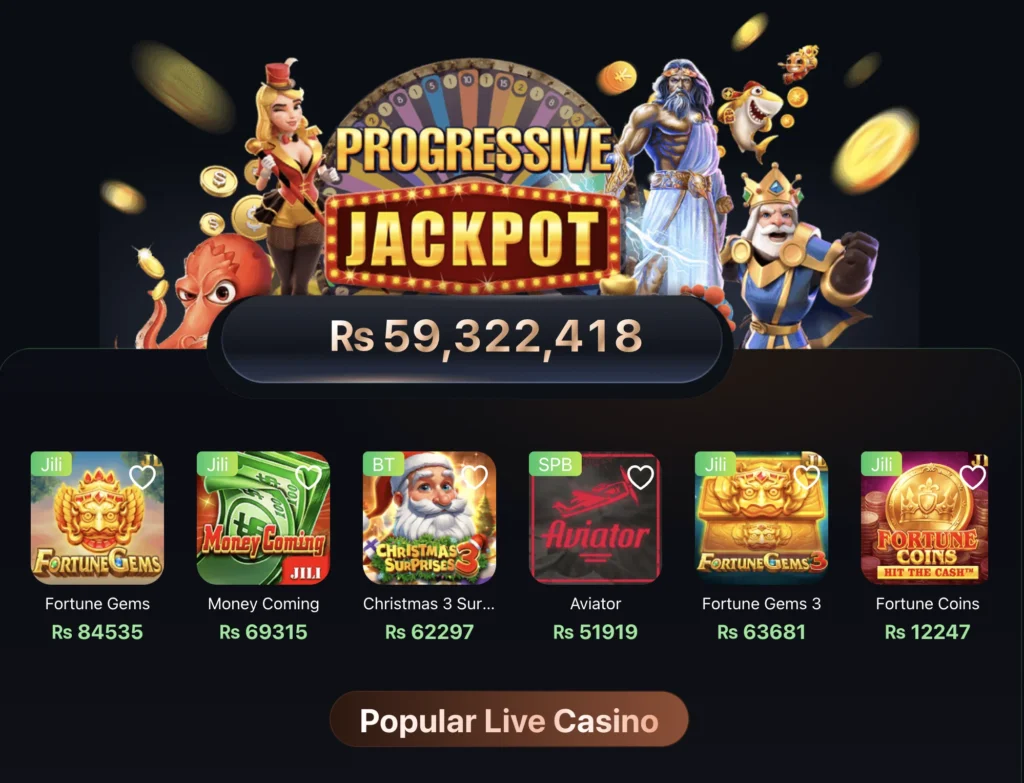Click the Aviator game title text
Viewport: 1024px width, 783px height.
click(595, 603)
